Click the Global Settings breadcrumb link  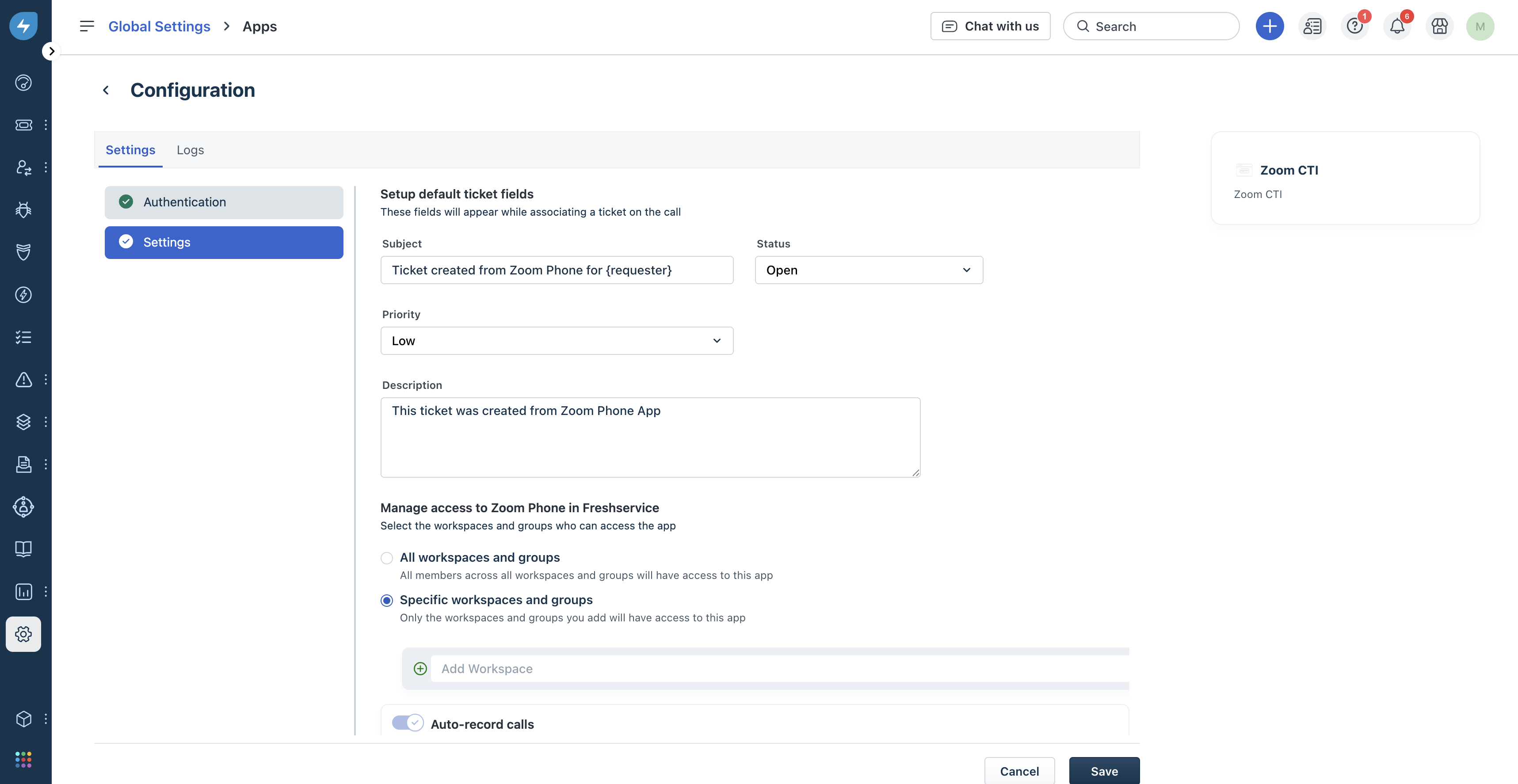pyautogui.click(x=159, y=27)
